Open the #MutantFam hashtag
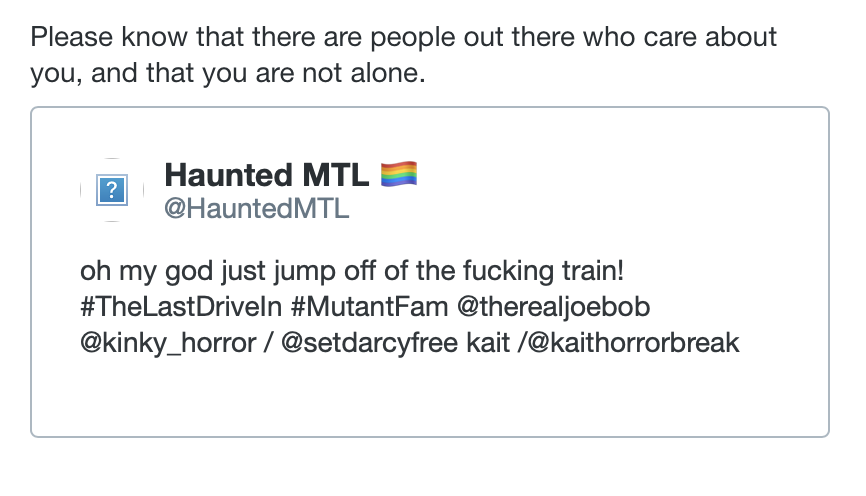The height and width of the screenshot is (496, 866). [369, 307]
